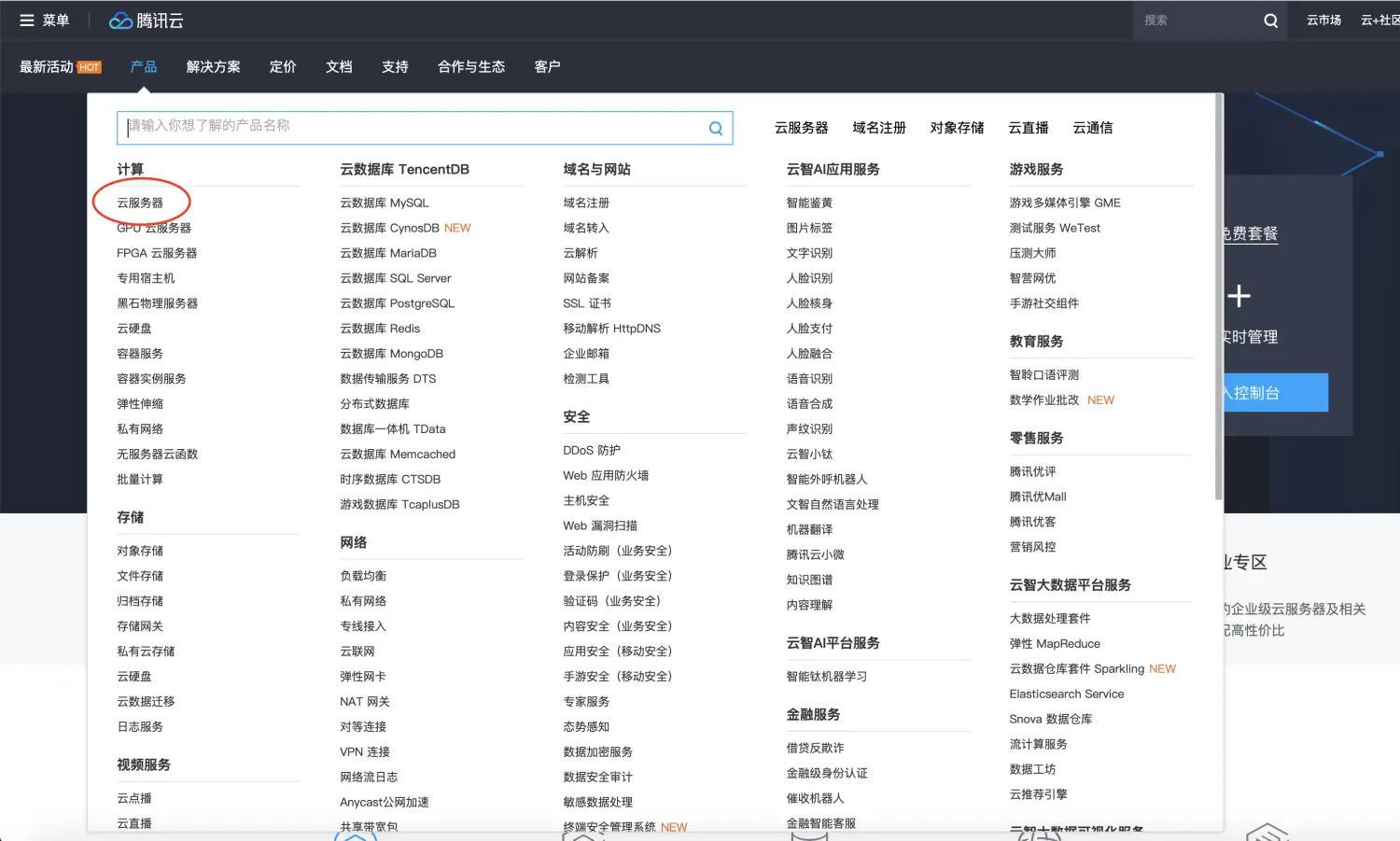Open 对象存储 under 存储
Image resolution: width=1400 pixels, height=841 pixels.
pyautogui.click(x=140, y=552)
